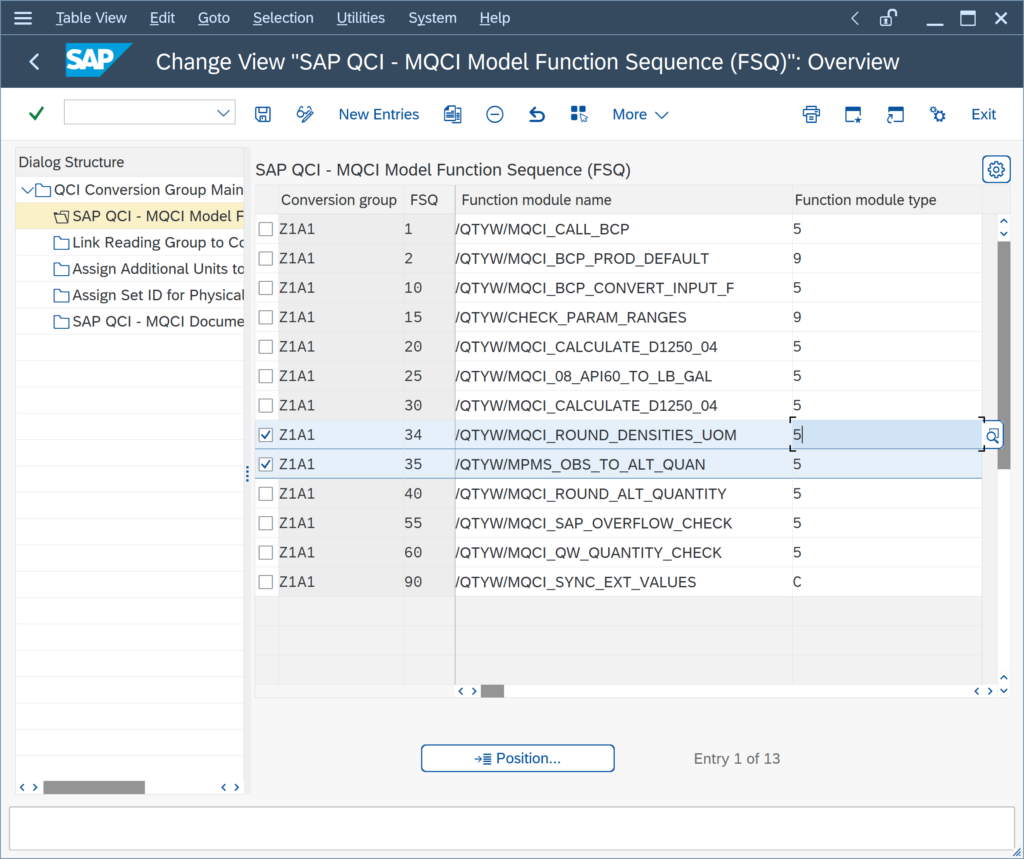This screenshot has height=859, width=1024.
Task: Click the create new session window icon
Action: (x=853, y=114)
